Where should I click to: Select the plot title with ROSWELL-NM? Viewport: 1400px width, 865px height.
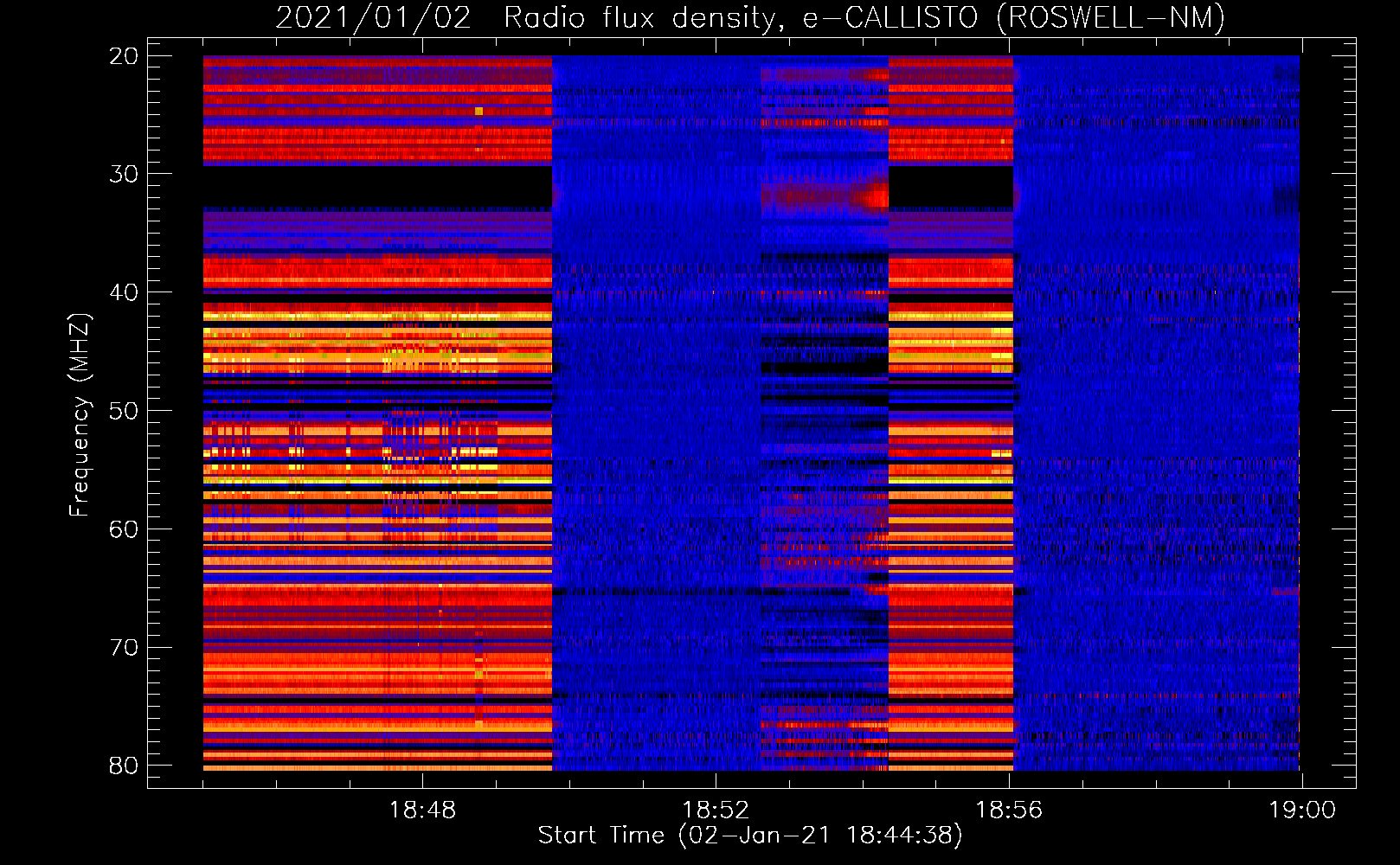tap(750, 17)
